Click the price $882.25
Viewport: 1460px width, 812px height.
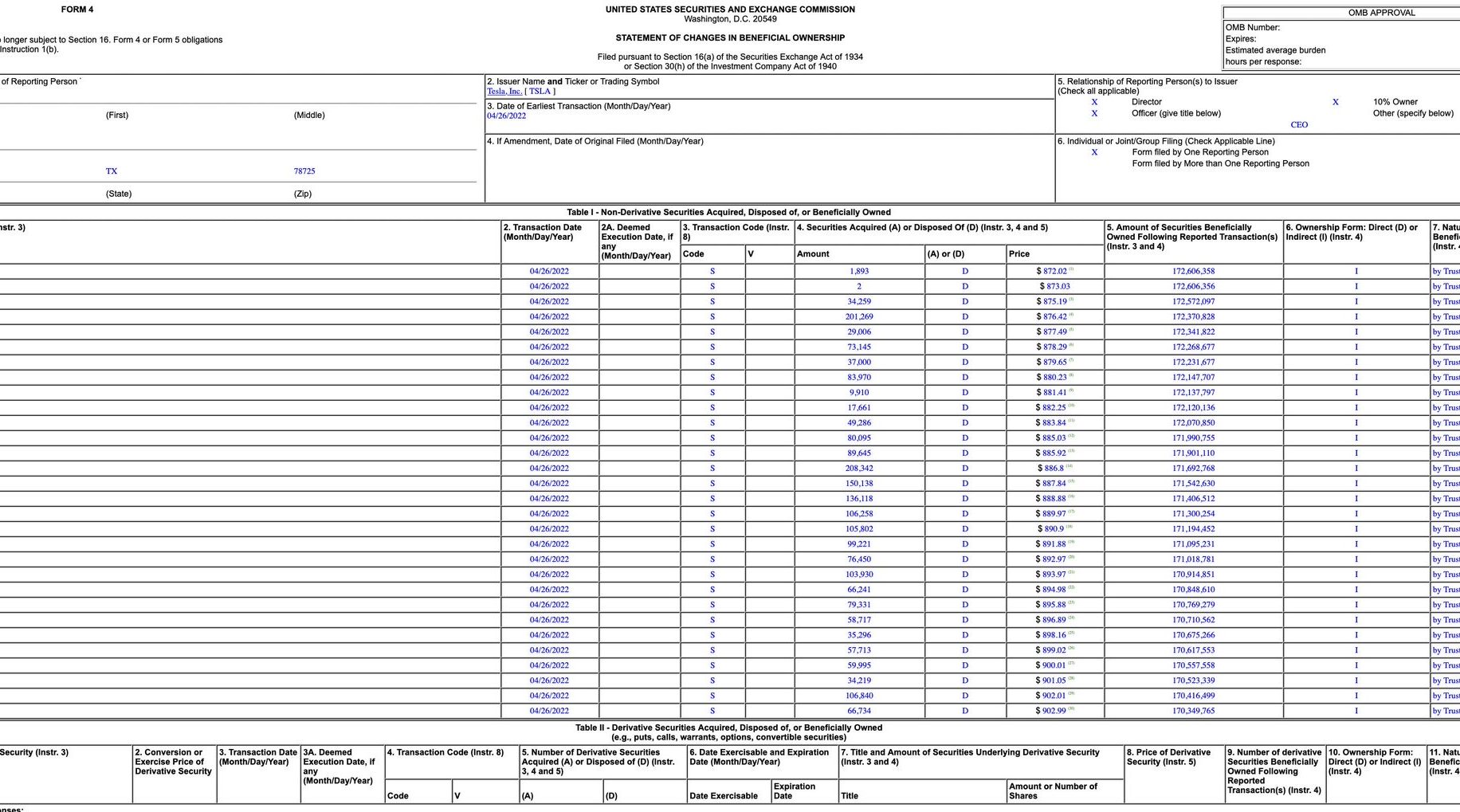[x=1052, y=408]
